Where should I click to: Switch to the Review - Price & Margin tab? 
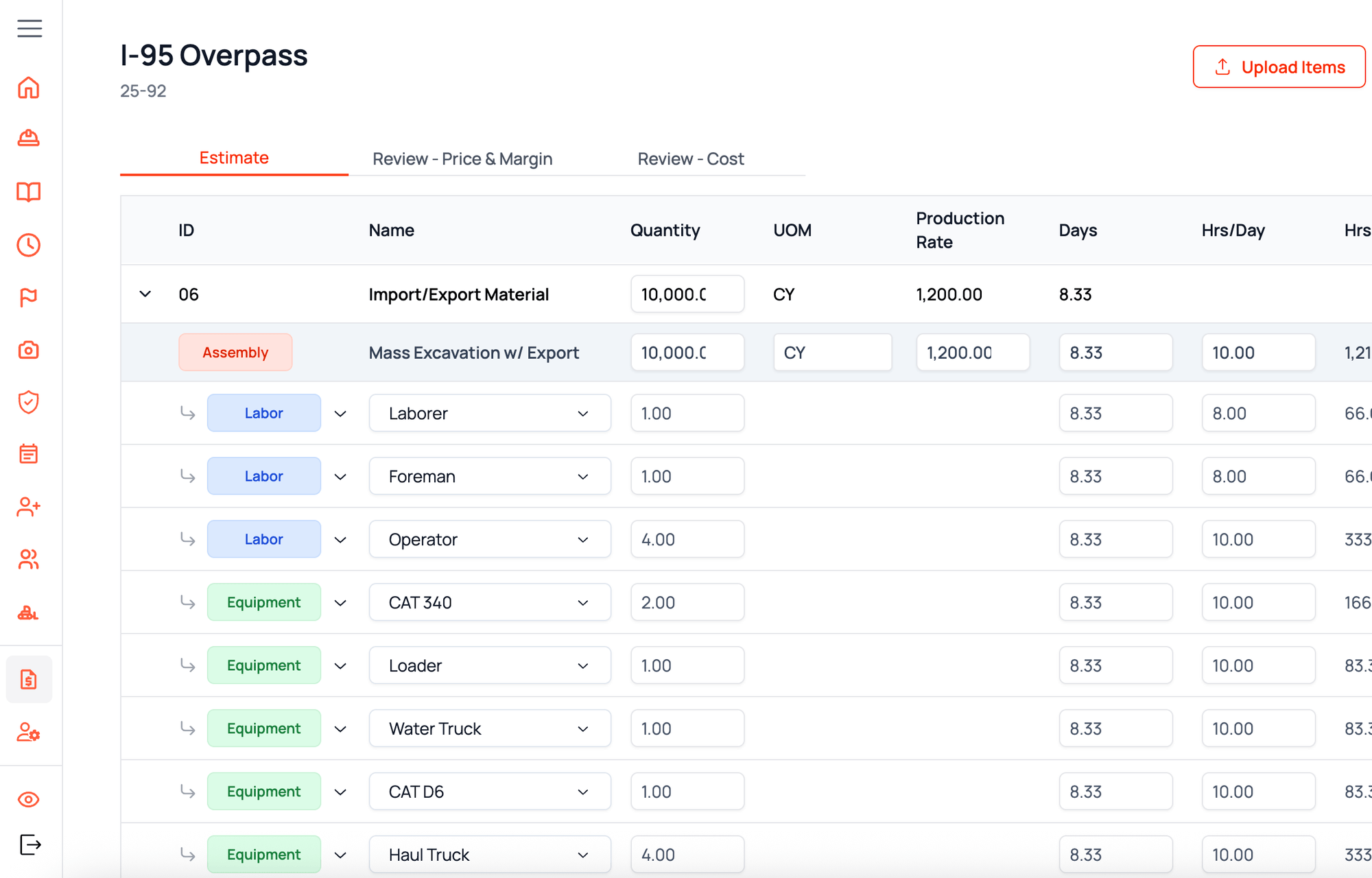462,158
